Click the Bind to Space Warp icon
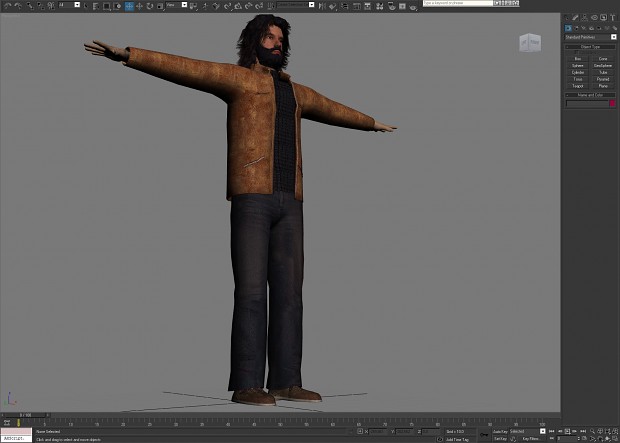 click(51, 6)
